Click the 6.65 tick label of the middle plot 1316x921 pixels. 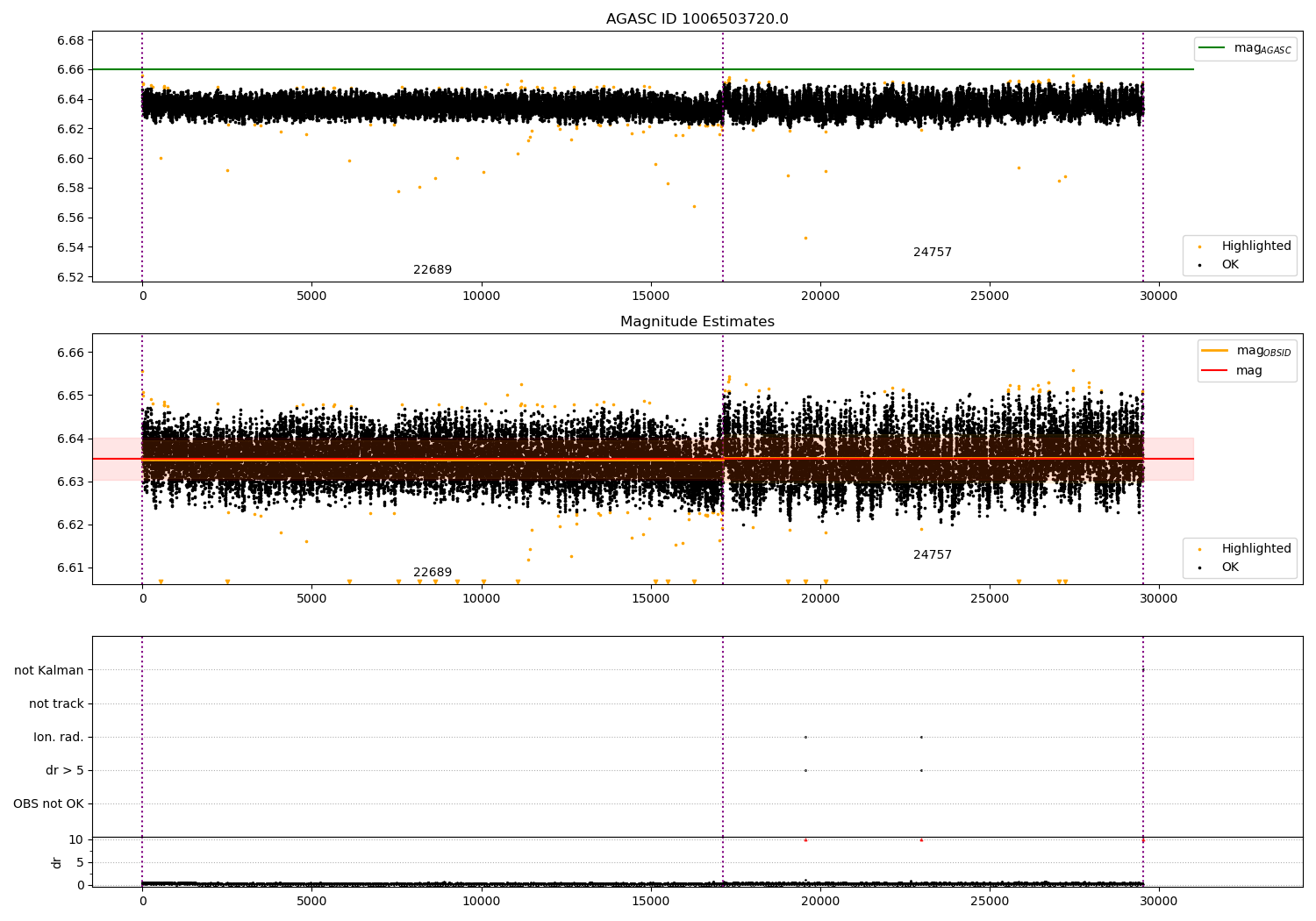70,396
